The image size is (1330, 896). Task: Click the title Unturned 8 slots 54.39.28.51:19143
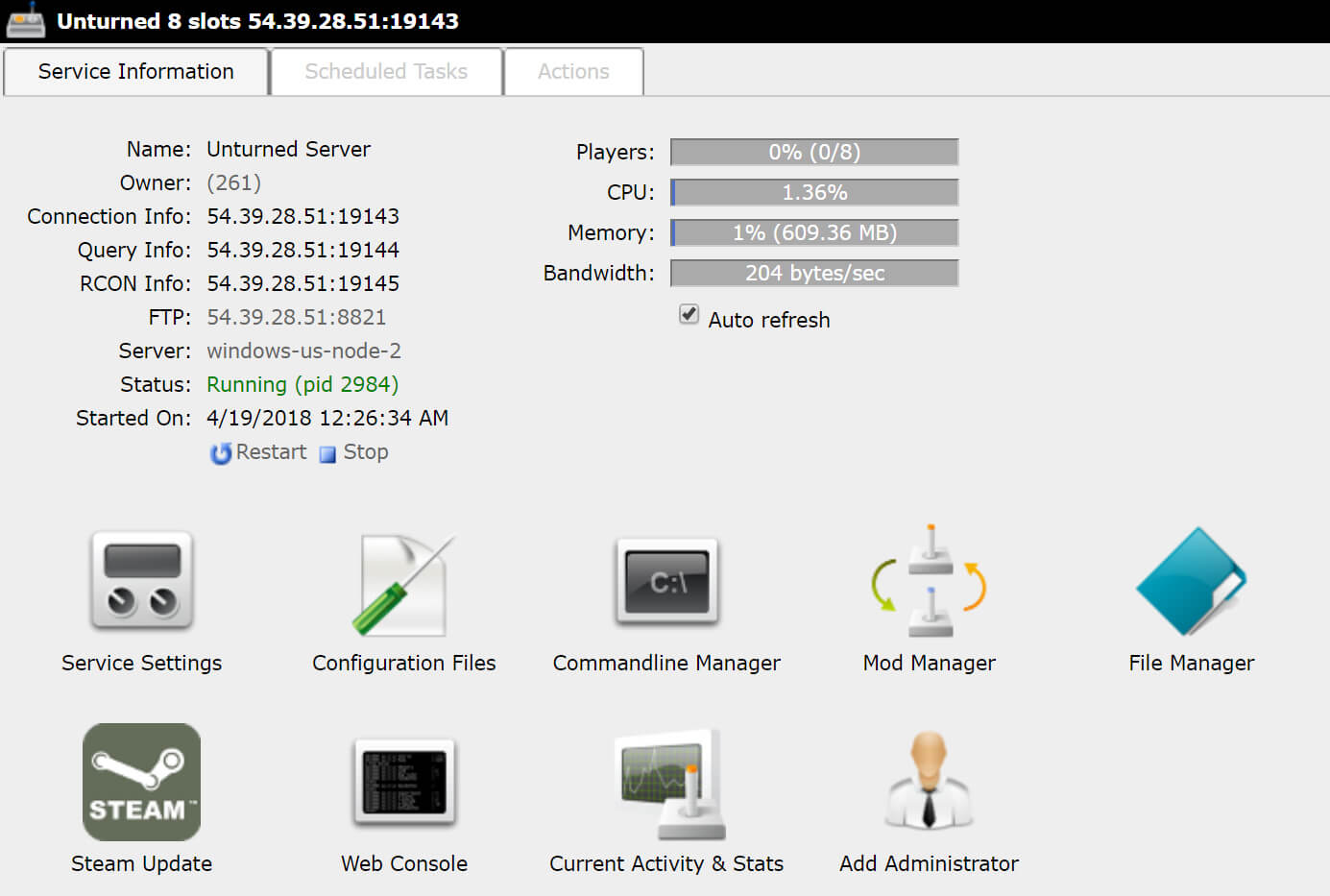257,21
